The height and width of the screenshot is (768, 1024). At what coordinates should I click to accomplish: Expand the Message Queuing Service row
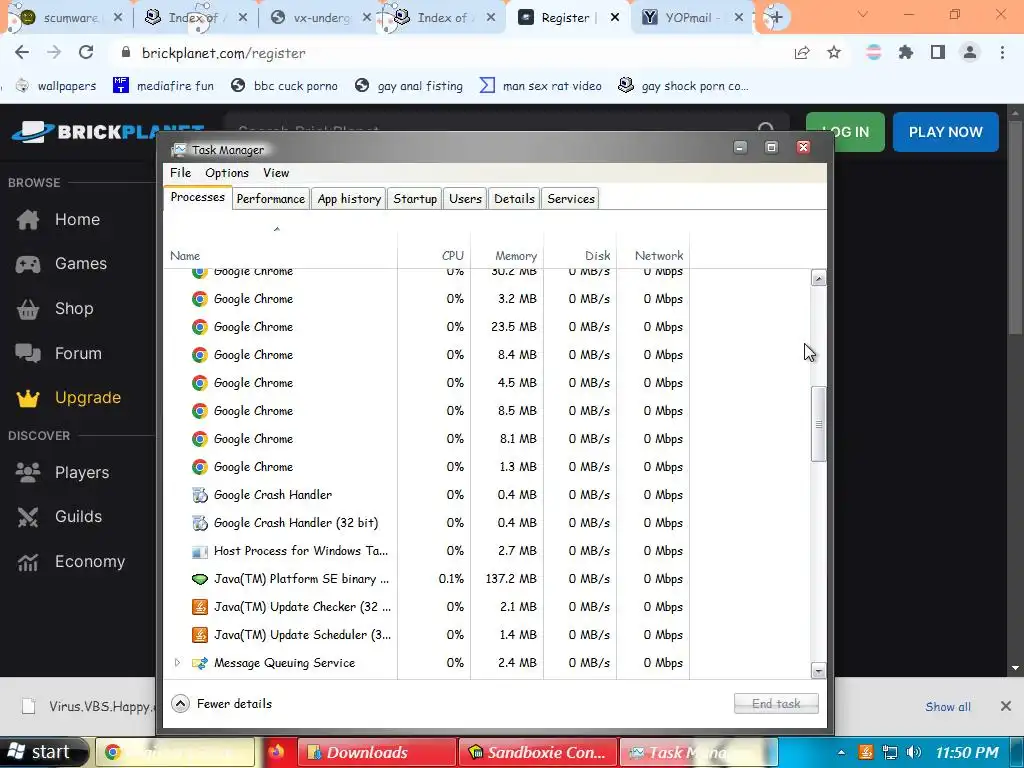177,663
